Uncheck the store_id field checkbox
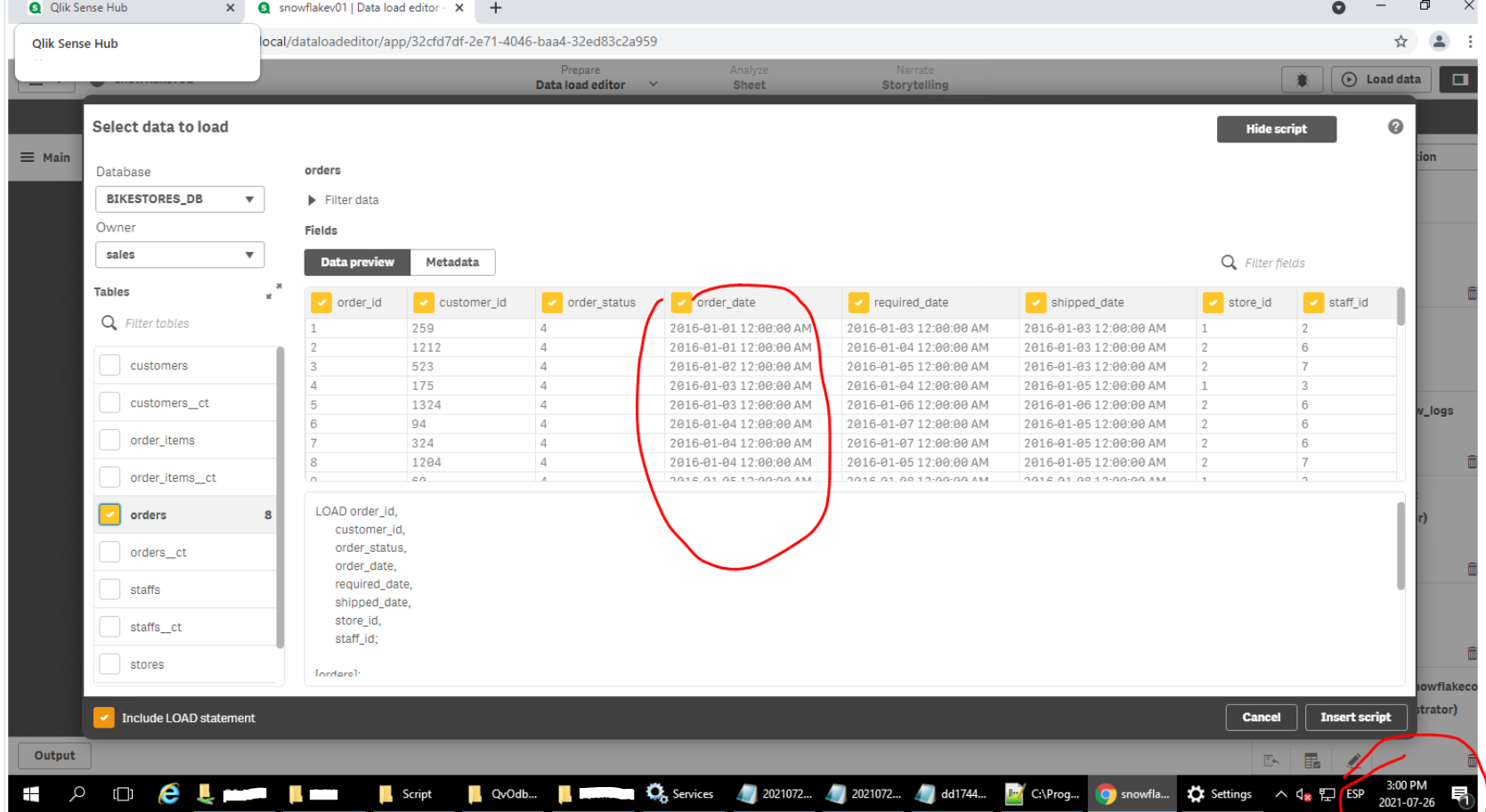This screenshot has height=812, width=1486. (1213, 303)
